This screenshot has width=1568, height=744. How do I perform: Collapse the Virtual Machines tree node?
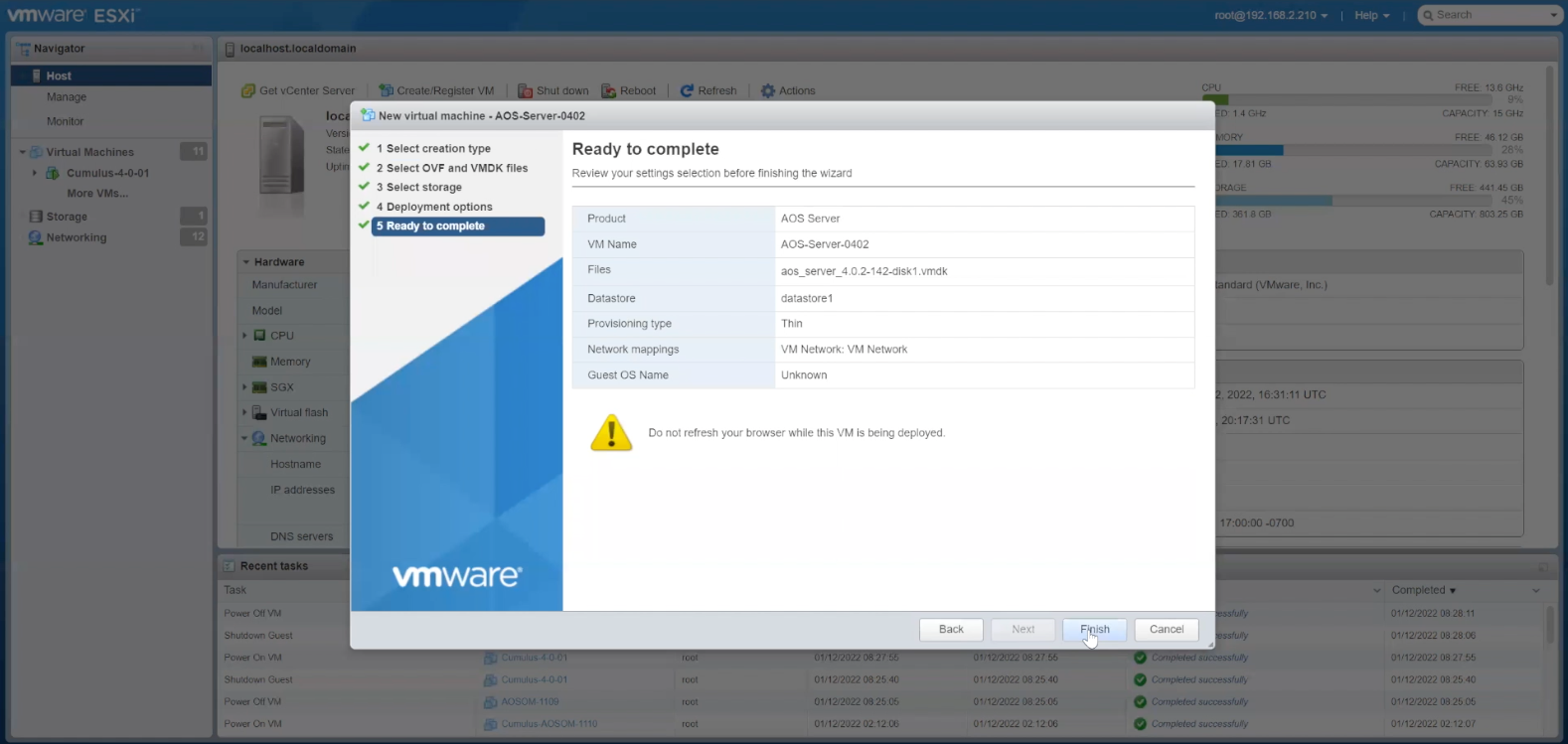click(x=23, y=152)
